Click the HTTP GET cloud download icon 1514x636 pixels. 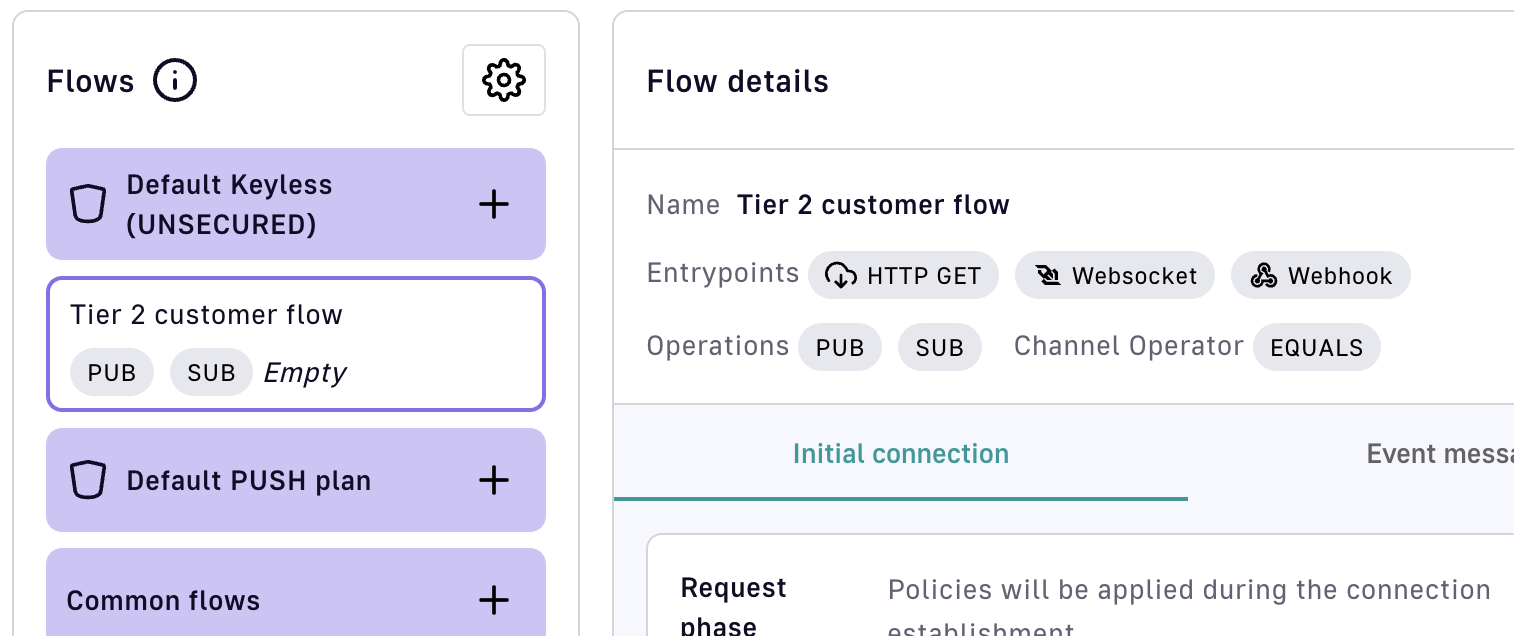pos(841,276)
